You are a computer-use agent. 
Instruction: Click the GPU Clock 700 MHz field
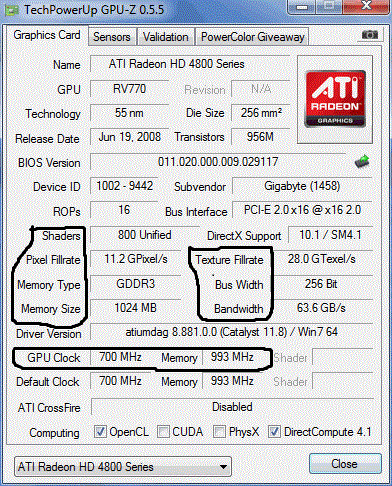click(x=120, y=357)
